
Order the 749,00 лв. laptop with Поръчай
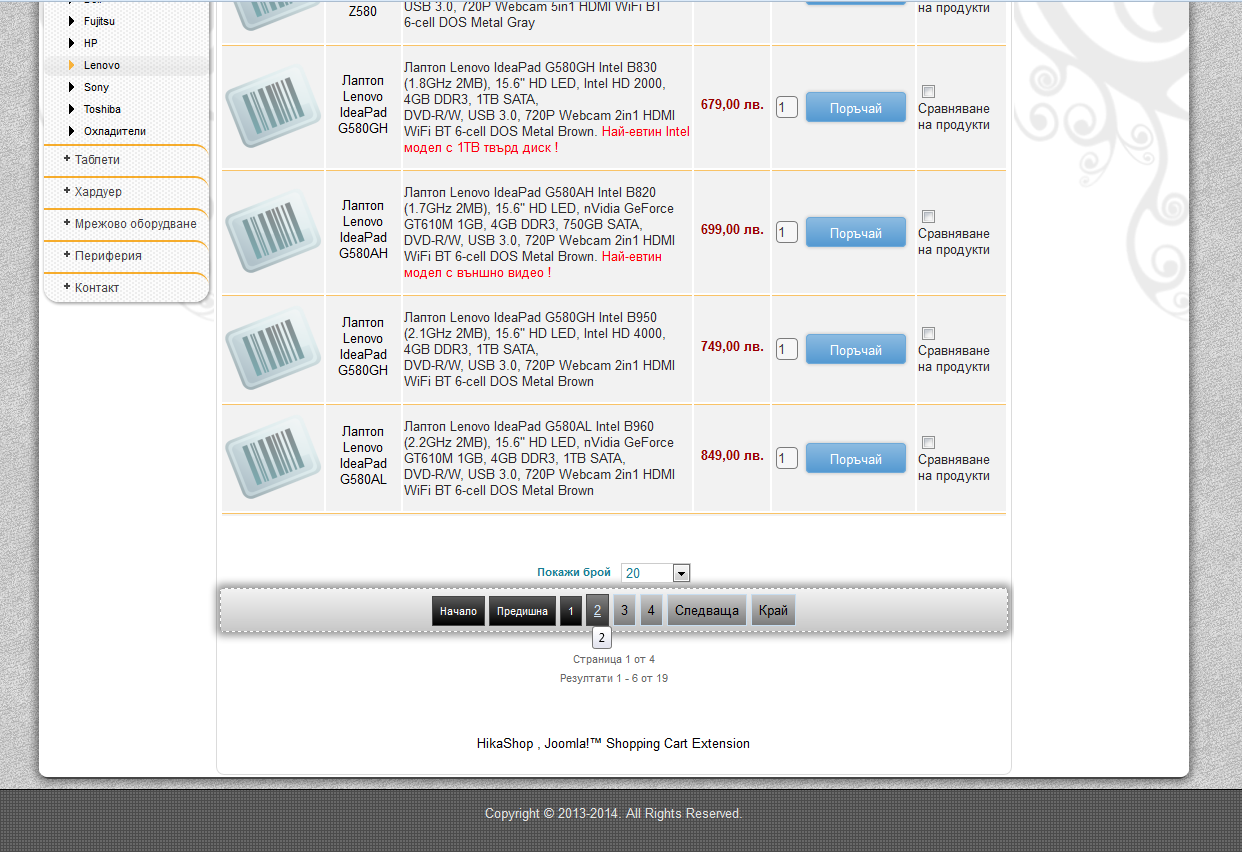click(856, 350)
